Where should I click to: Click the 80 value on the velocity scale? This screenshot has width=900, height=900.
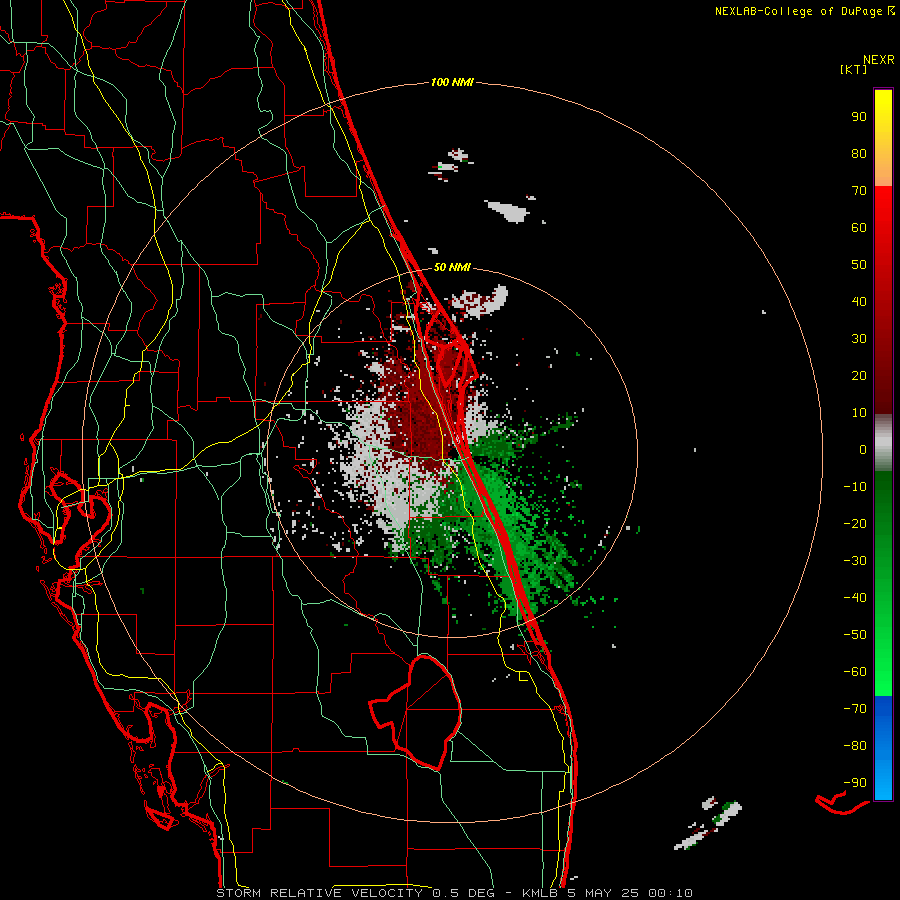point(859,153)
